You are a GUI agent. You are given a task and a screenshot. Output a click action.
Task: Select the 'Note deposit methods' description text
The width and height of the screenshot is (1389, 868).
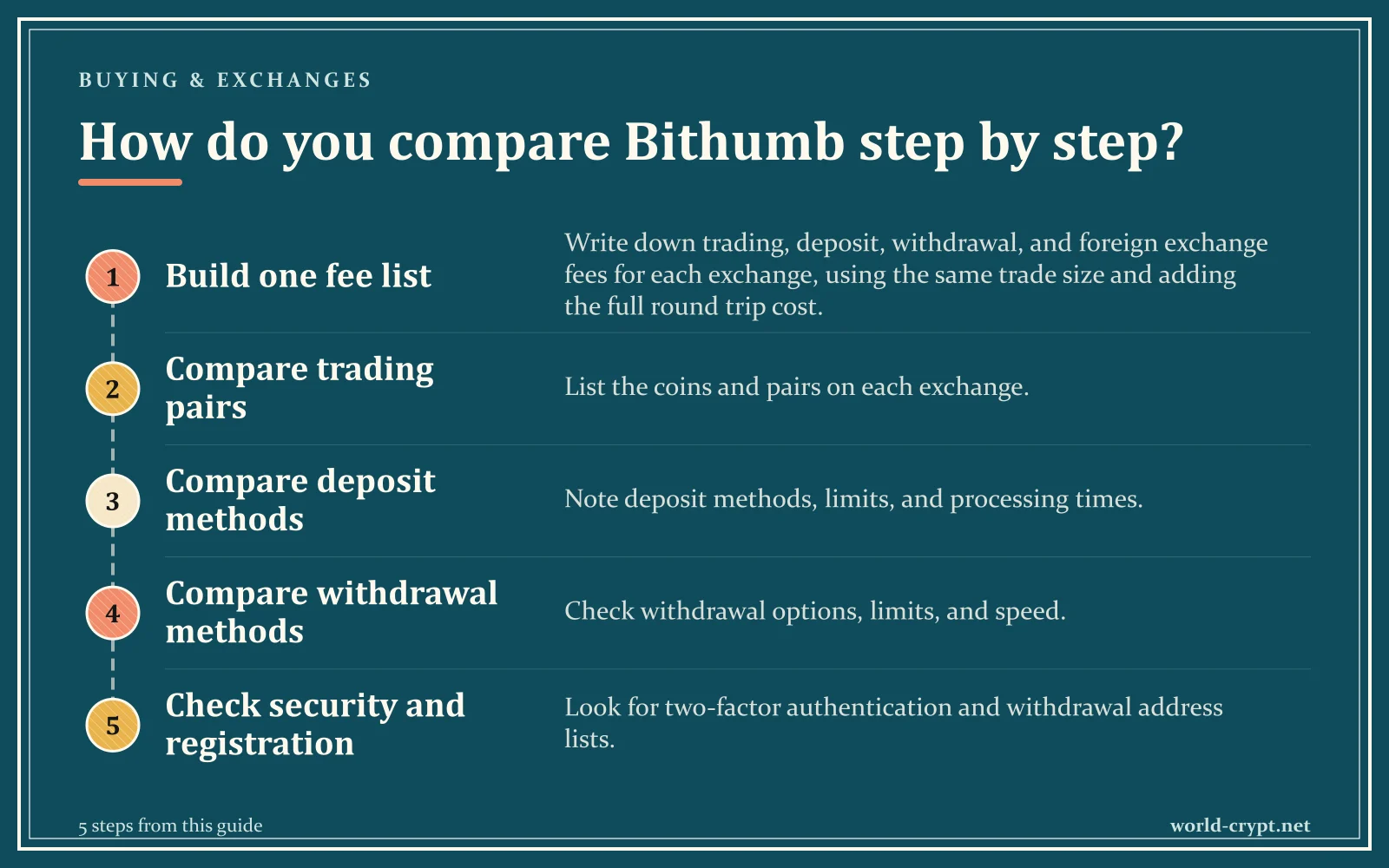point(853,499)
